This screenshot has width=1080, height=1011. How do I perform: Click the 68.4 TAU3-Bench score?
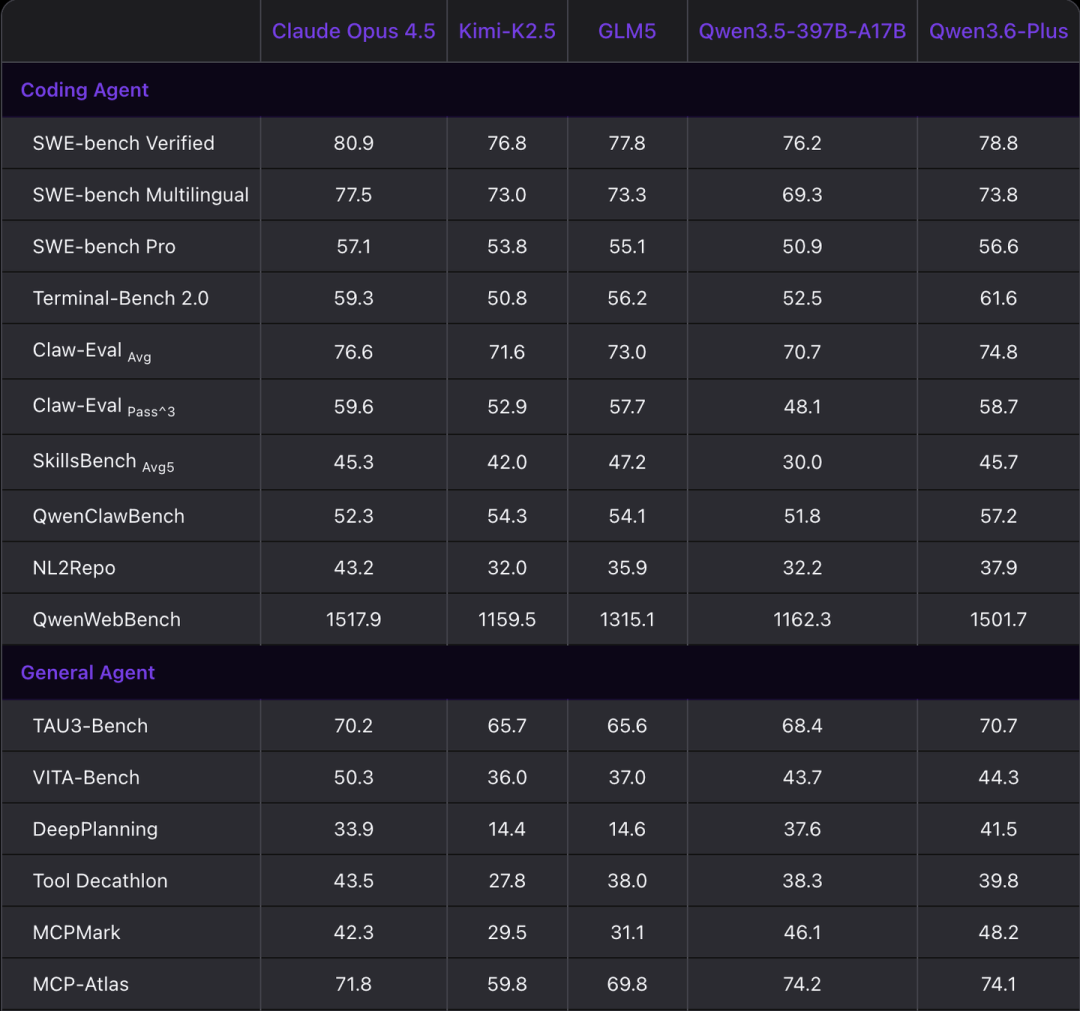click(802, 726)
